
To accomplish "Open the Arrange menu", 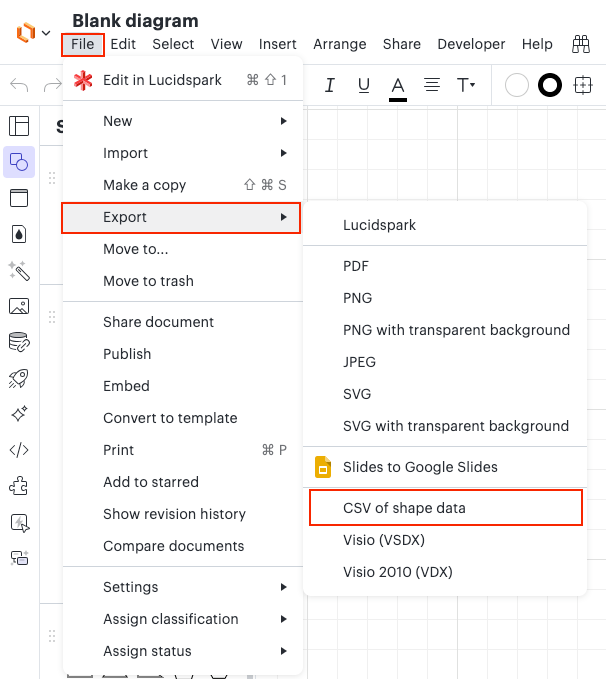I will (x=340, y=45).
